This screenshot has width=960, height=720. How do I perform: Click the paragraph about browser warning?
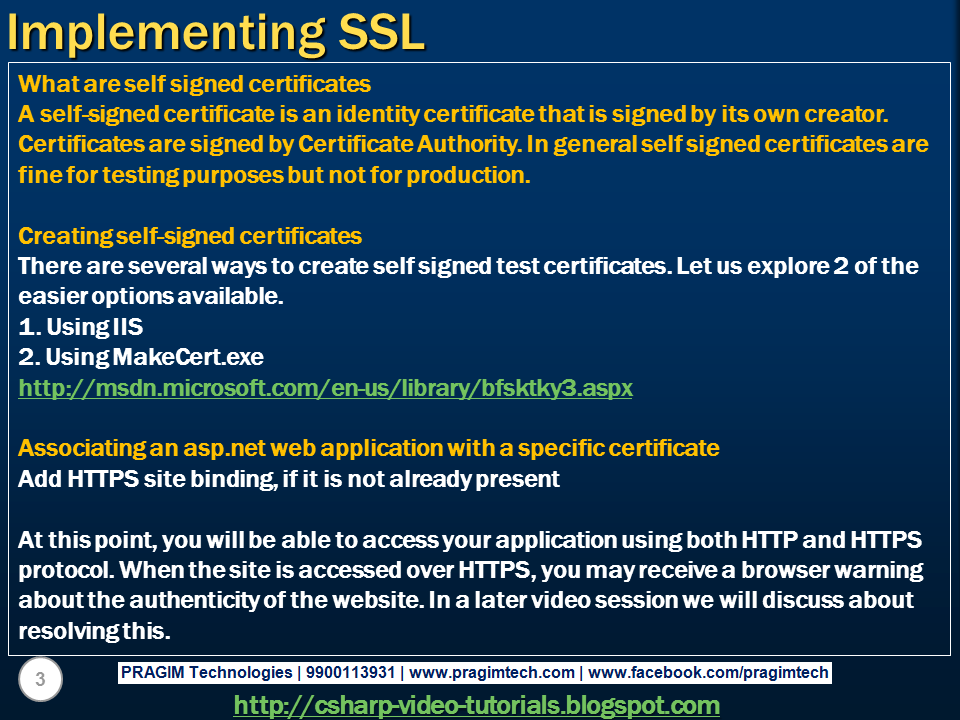470,569
